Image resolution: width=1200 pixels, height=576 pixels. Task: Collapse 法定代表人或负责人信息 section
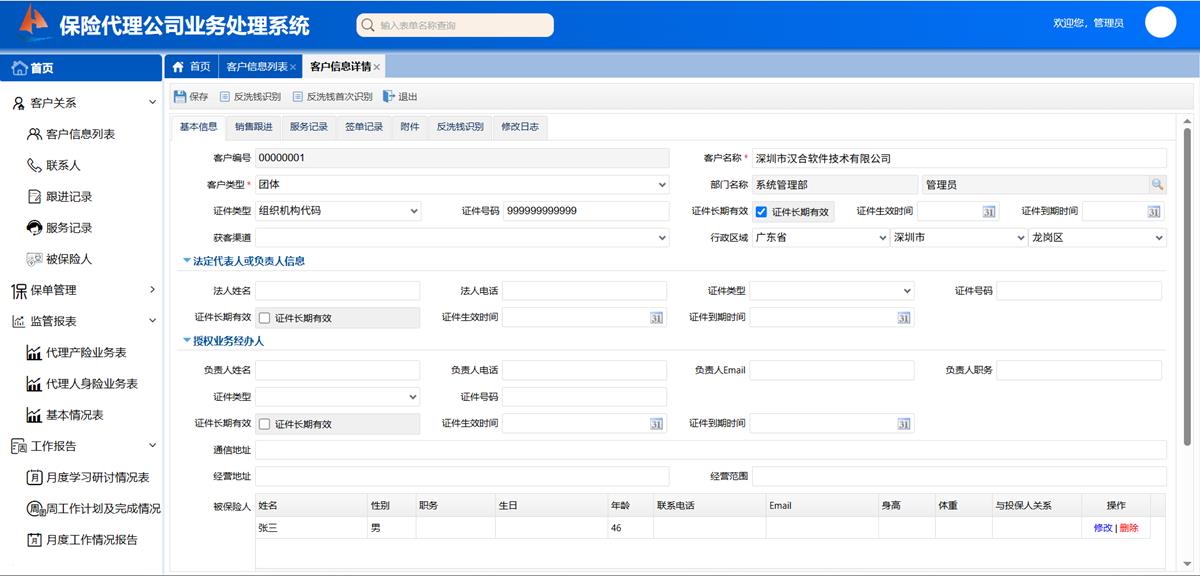pyautogui.click(x=186, y=261)
